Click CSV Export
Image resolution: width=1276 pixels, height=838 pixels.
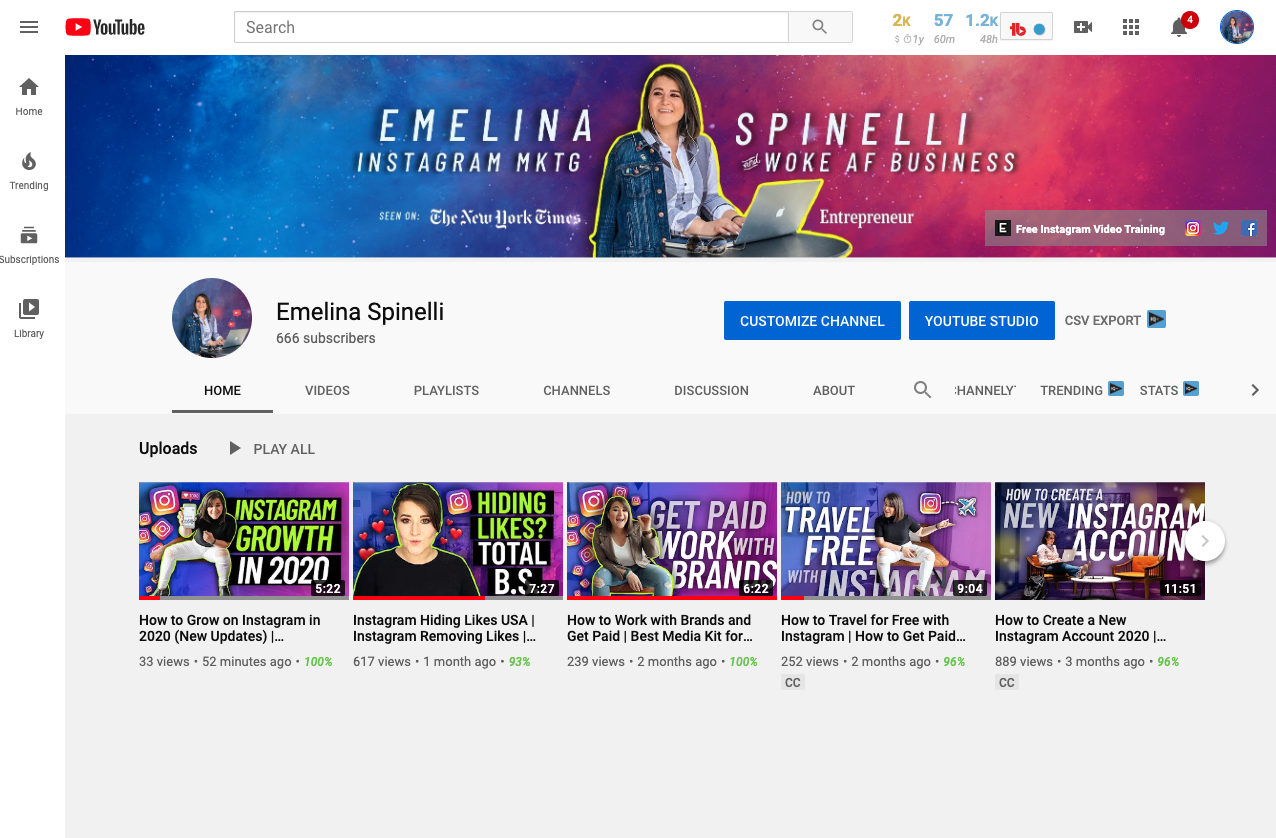(1102, 321)
